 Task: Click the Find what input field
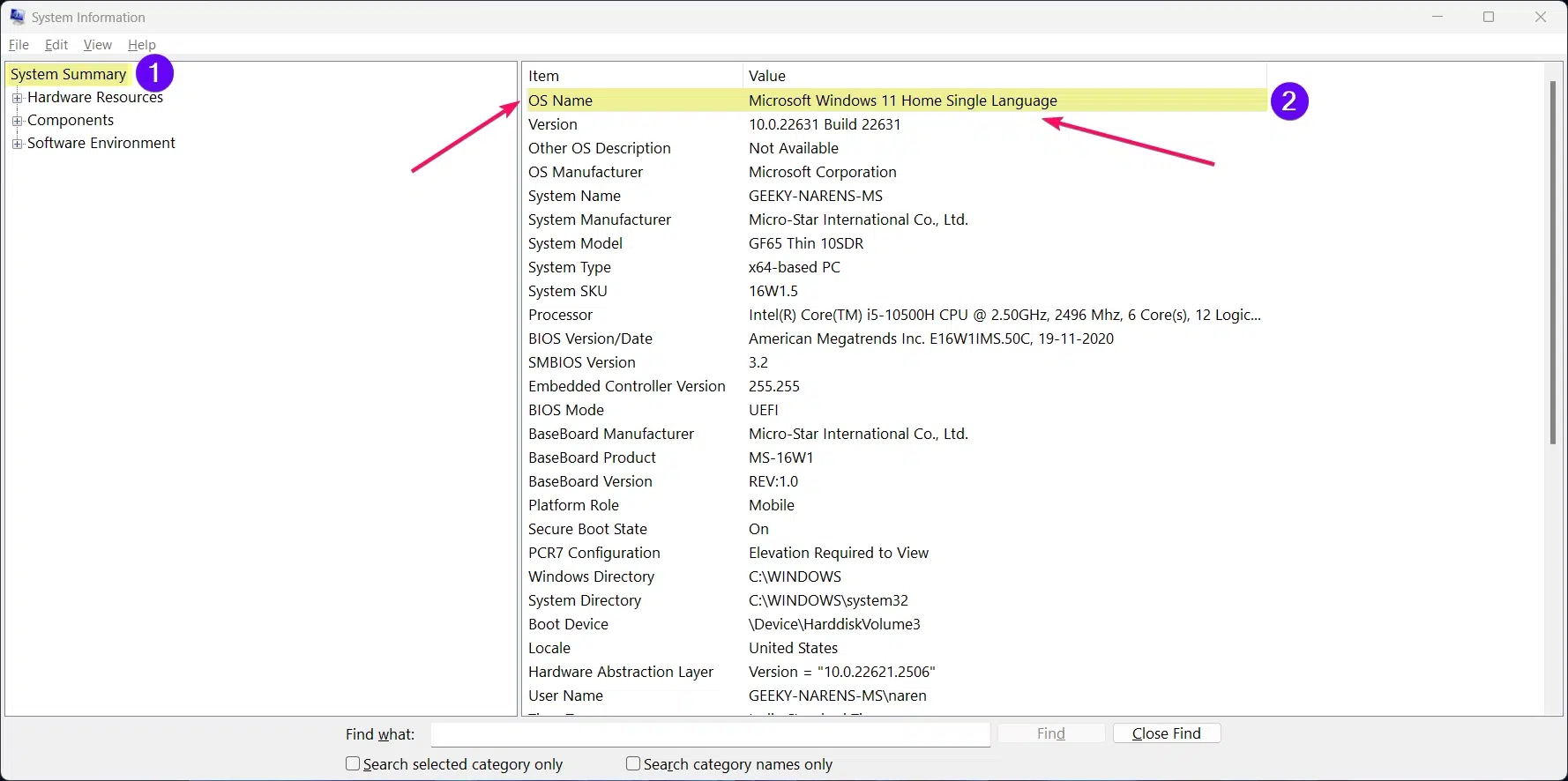point(710,734)
